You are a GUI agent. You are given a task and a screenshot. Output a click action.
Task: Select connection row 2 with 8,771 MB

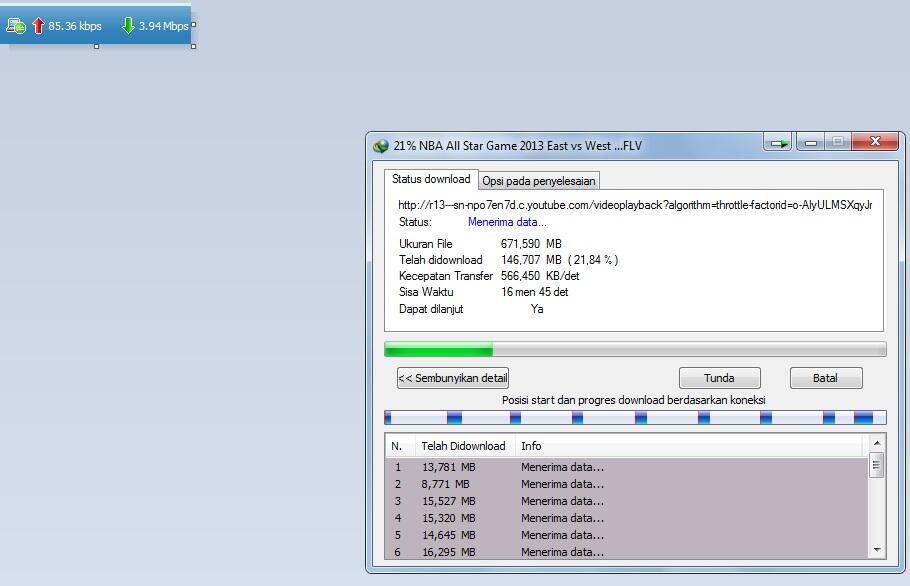click(x=627, y=484)
